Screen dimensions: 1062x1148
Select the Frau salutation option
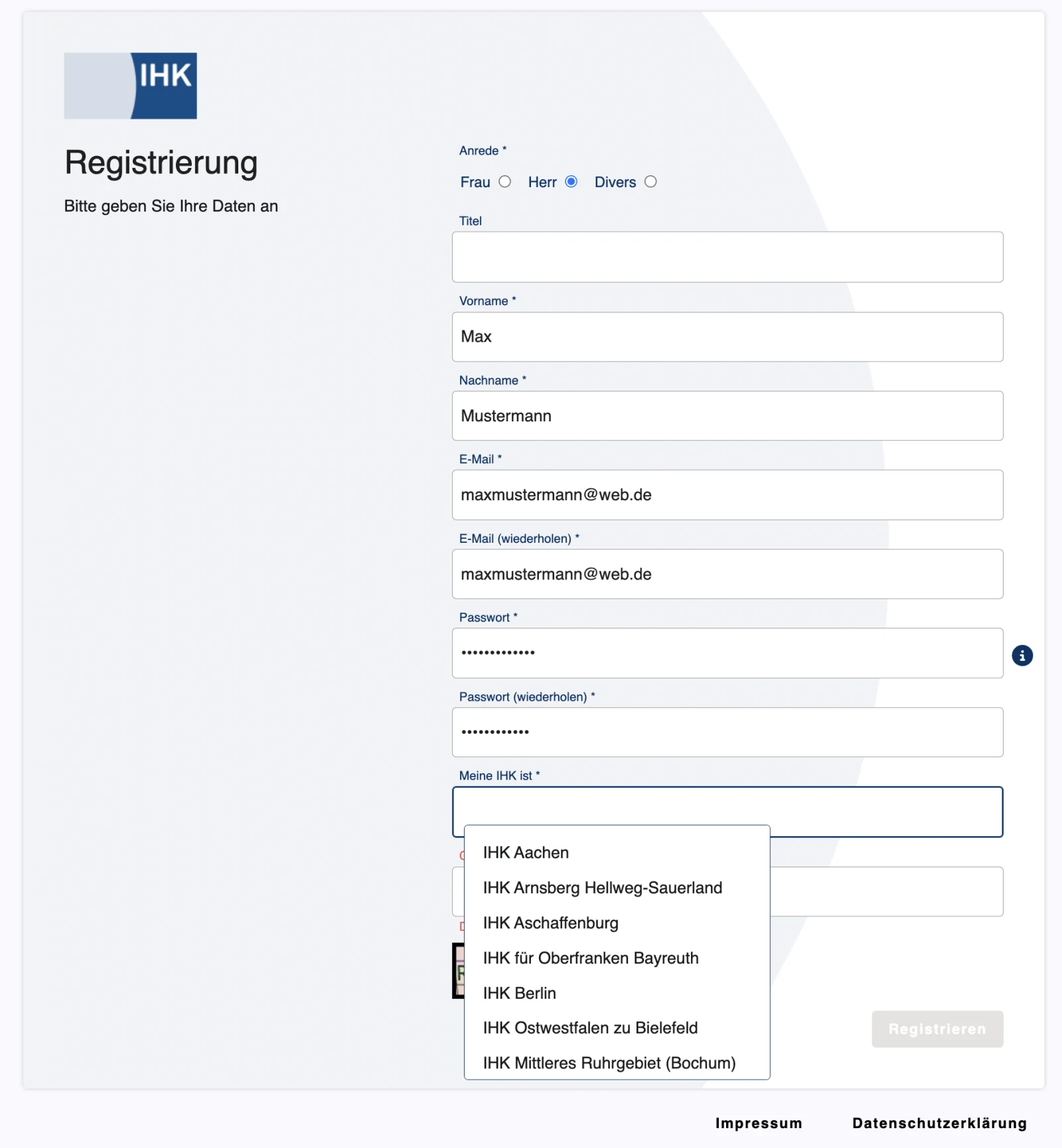pos(505,182)
